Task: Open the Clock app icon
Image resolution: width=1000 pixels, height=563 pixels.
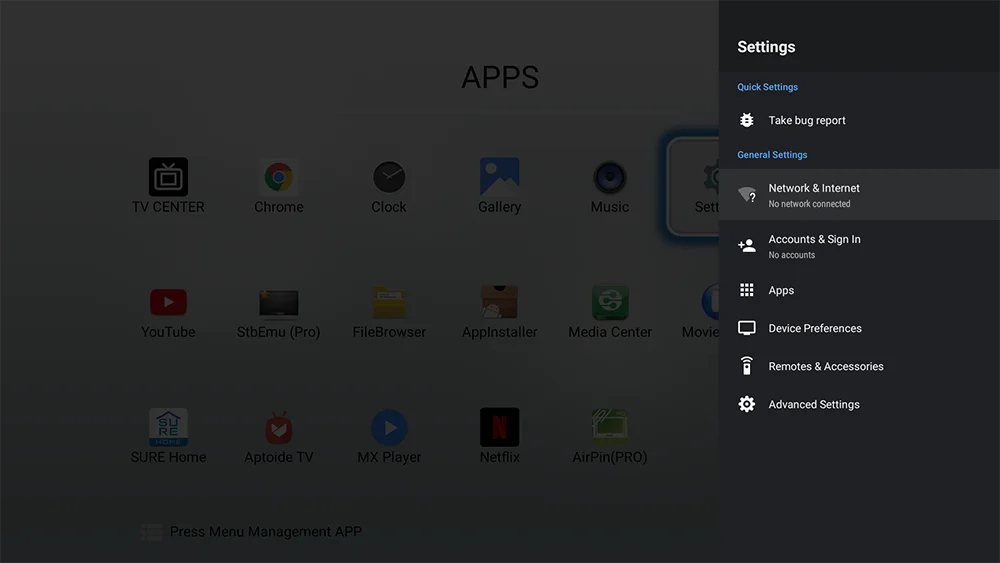Action: coord(389,177)
